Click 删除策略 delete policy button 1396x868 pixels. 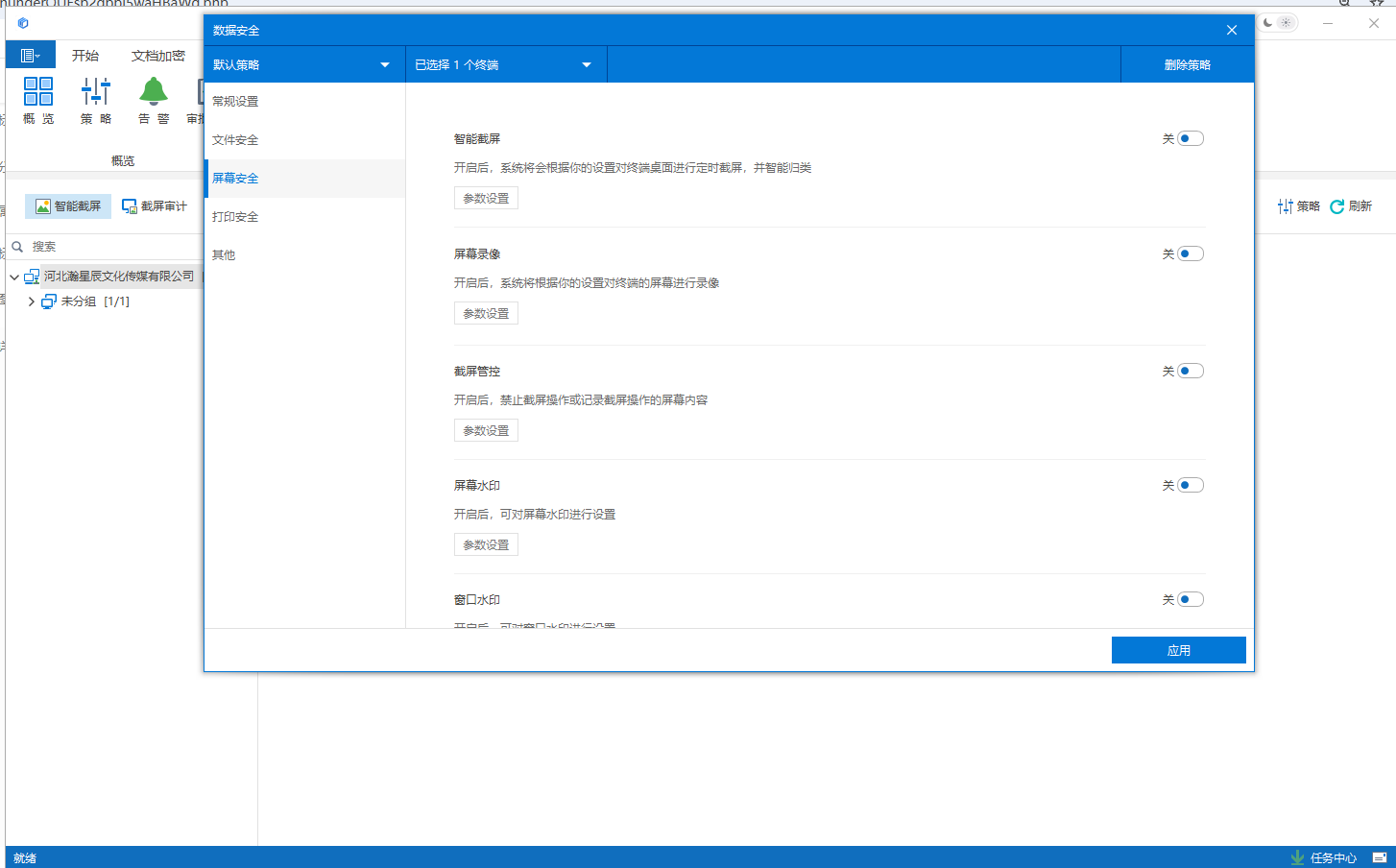(x=1187, y=65)
